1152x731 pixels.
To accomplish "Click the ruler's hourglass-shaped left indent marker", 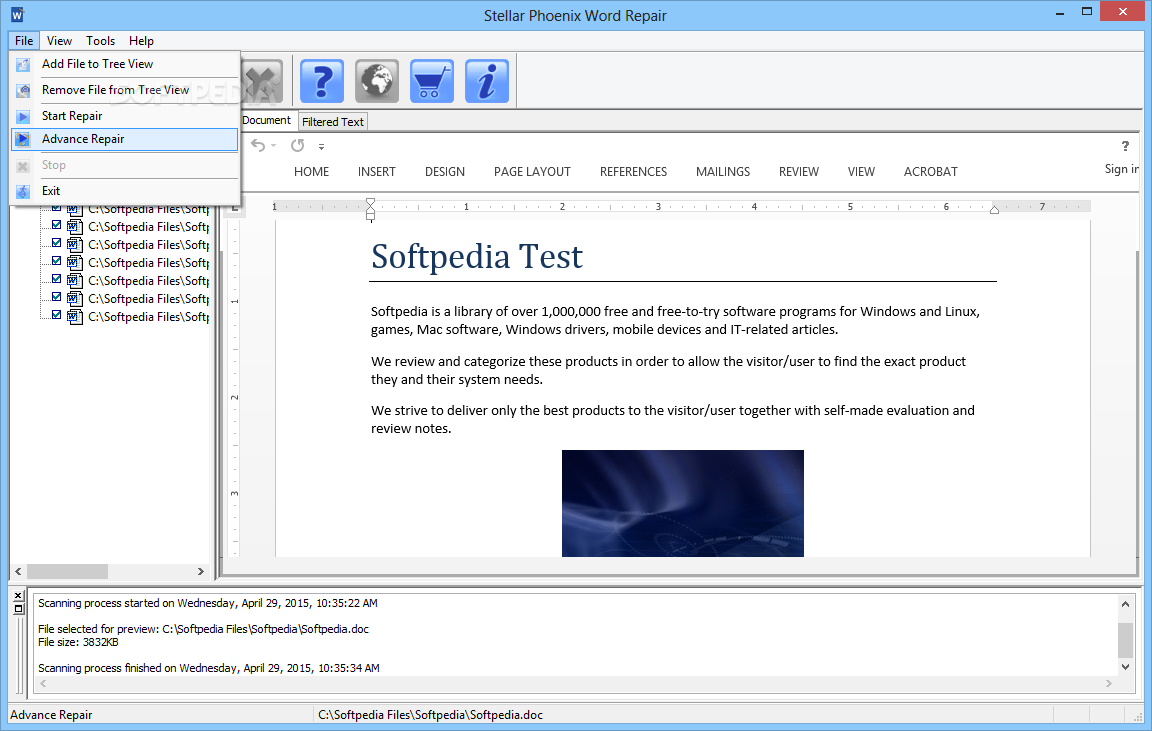I will [370, 209].
